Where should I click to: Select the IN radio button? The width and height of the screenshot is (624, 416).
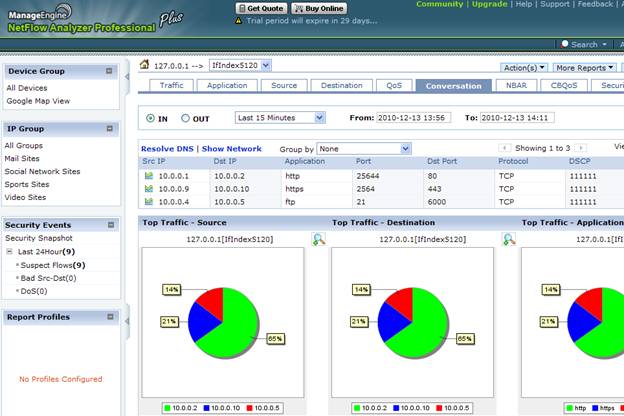(150, 118)
